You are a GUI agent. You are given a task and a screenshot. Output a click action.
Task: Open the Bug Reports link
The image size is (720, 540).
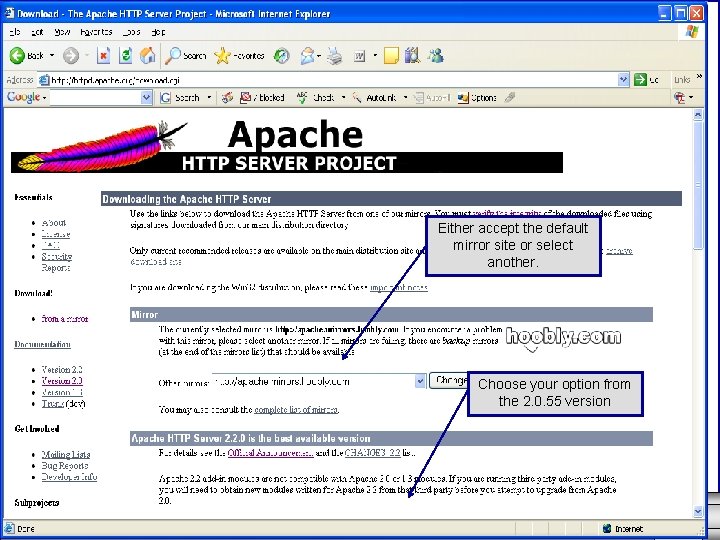tap(65, 466)
